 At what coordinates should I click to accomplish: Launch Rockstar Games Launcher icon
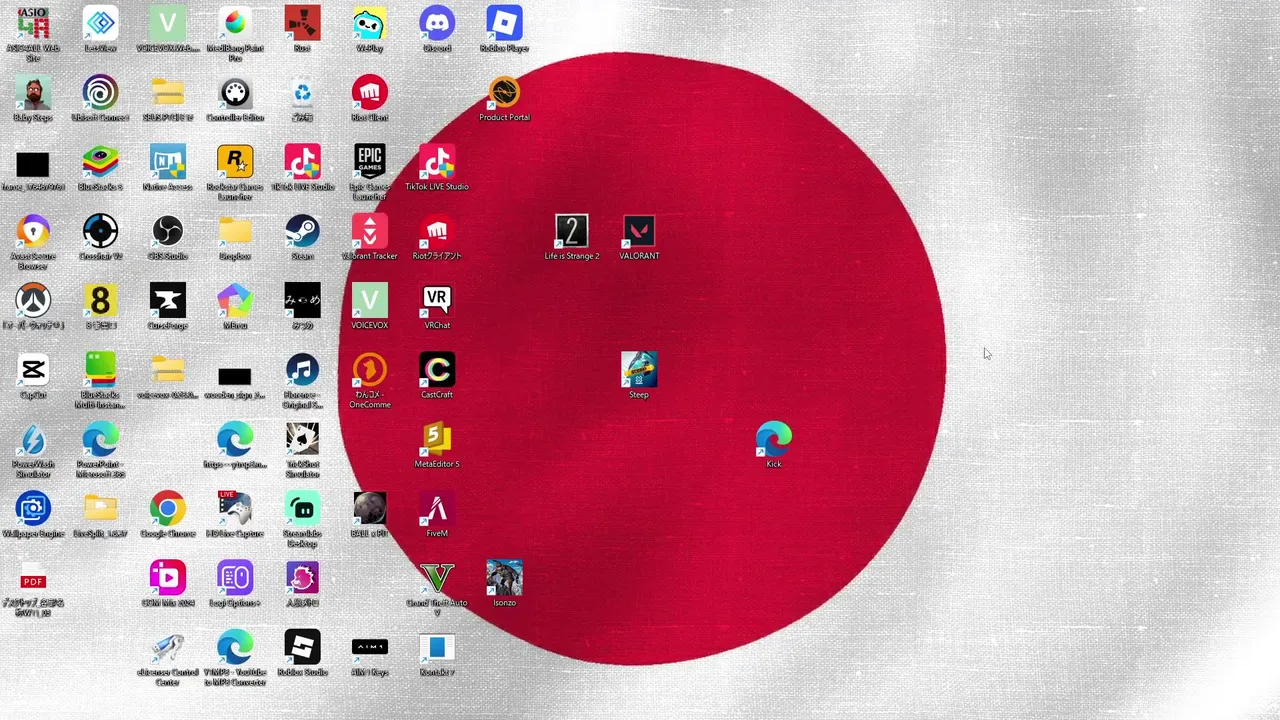click(x=235, y=162)
